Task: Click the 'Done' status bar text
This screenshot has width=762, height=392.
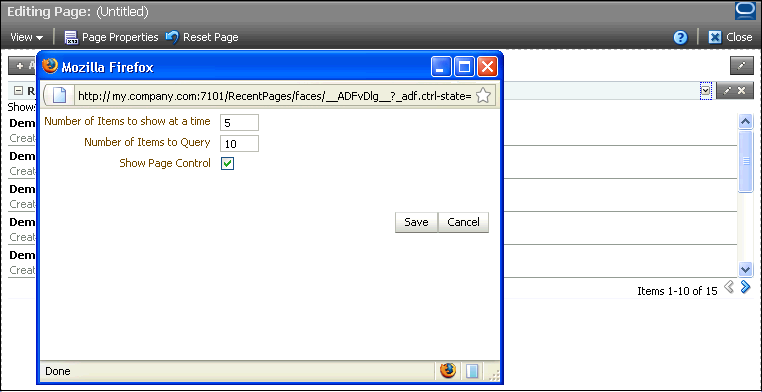Action: [58, 372]
